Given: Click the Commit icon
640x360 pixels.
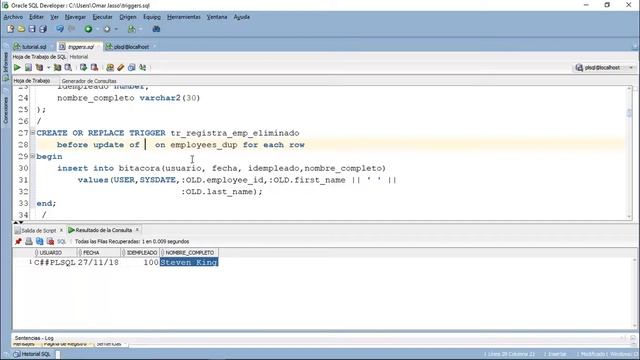Looking at the screenshot, I should click(x=83, y=67).
